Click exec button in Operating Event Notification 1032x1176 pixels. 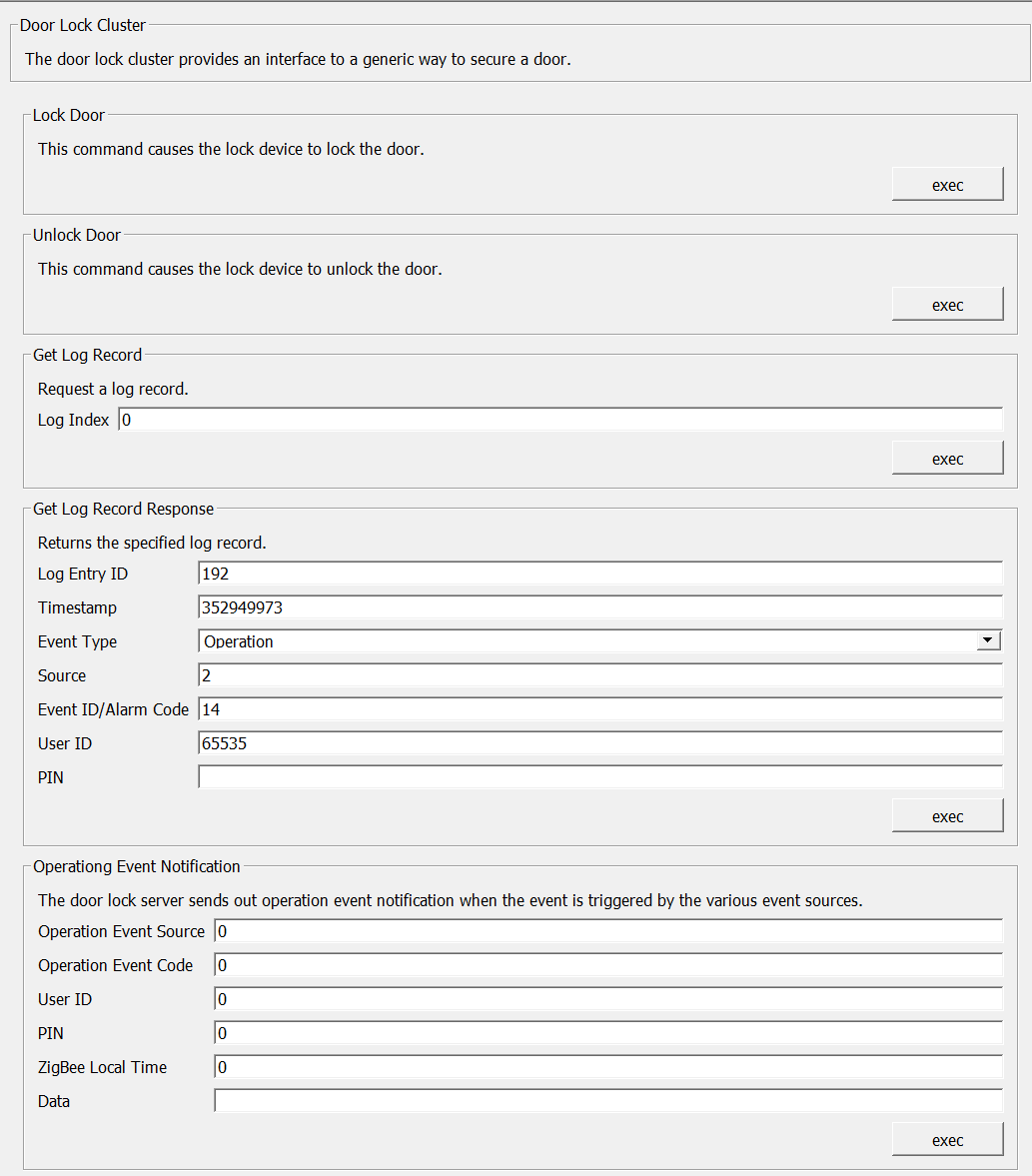coord(947,1140)
